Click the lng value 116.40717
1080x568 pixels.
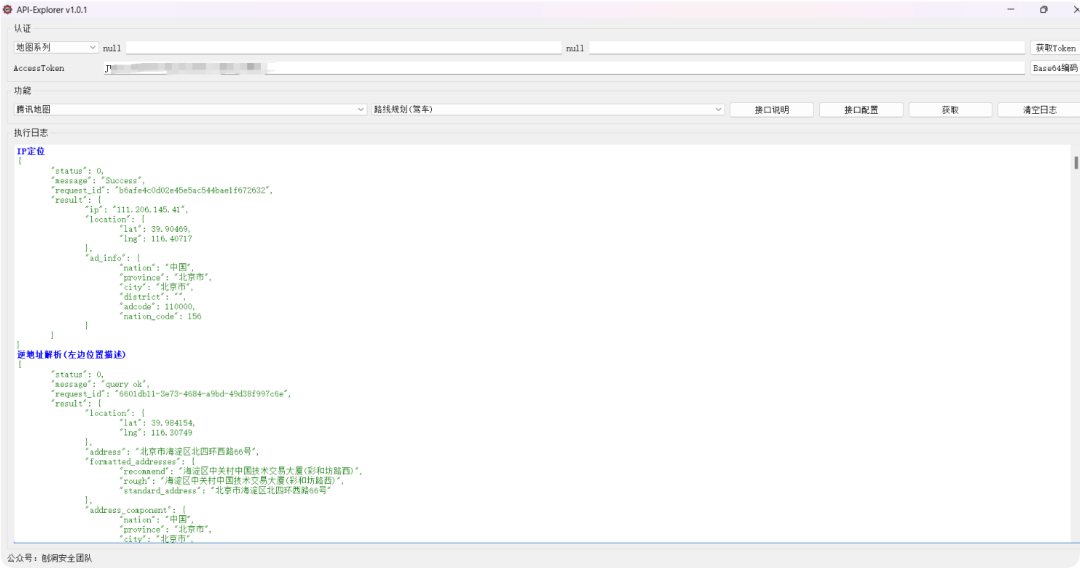(x=171, y=238)
